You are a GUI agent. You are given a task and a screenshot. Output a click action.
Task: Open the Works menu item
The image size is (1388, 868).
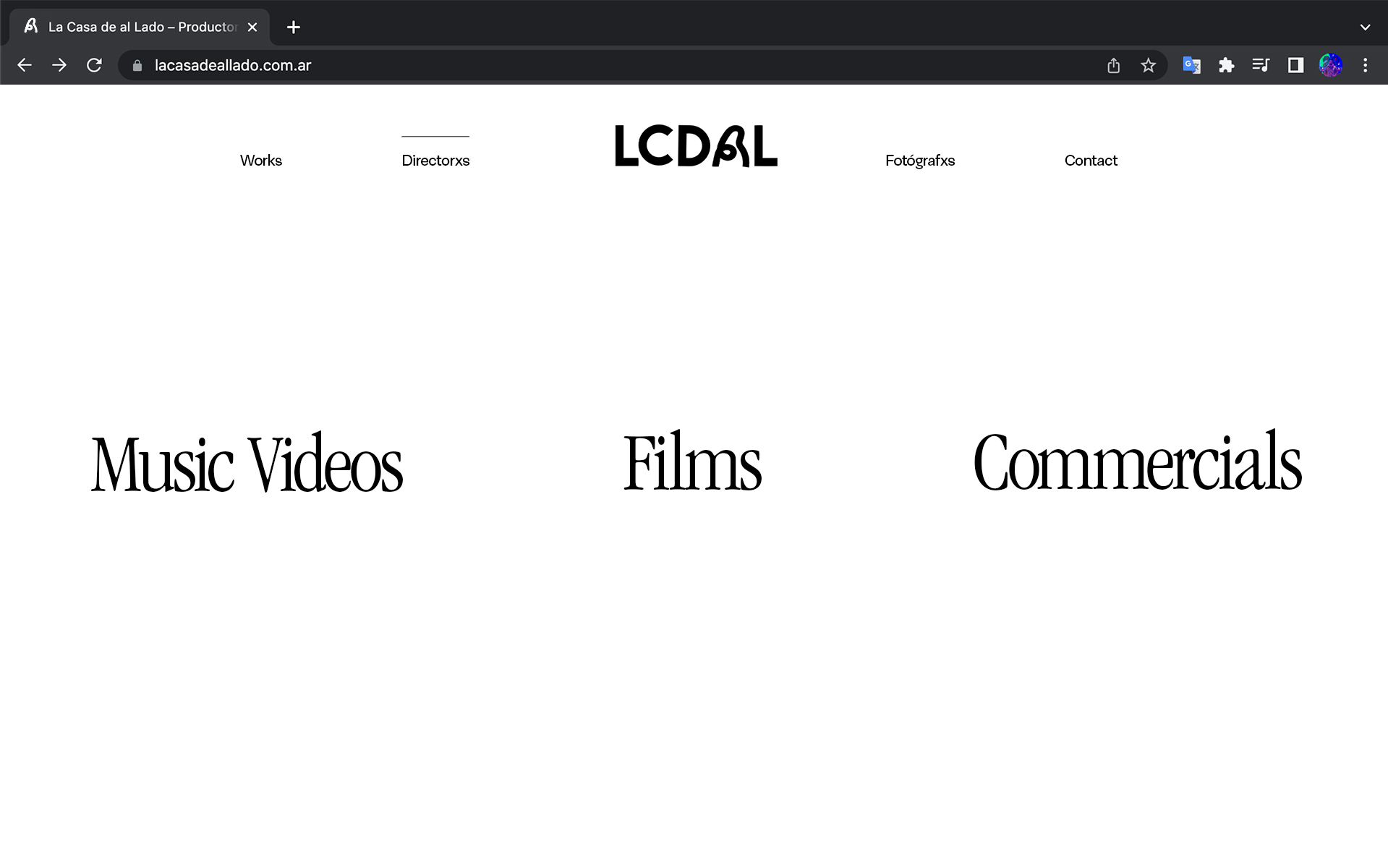261,161
